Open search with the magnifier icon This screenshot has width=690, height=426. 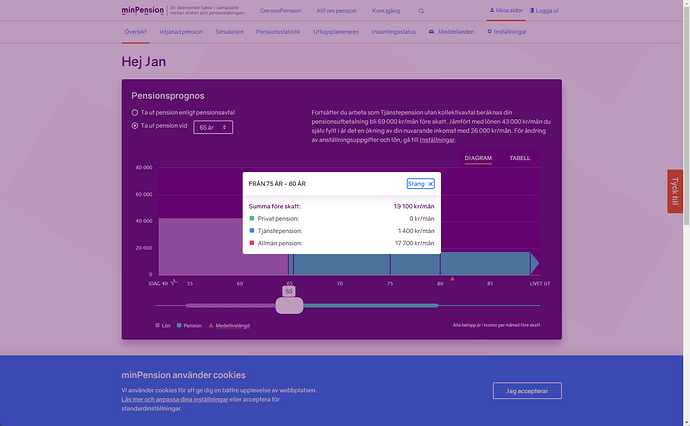pos(421,11)
